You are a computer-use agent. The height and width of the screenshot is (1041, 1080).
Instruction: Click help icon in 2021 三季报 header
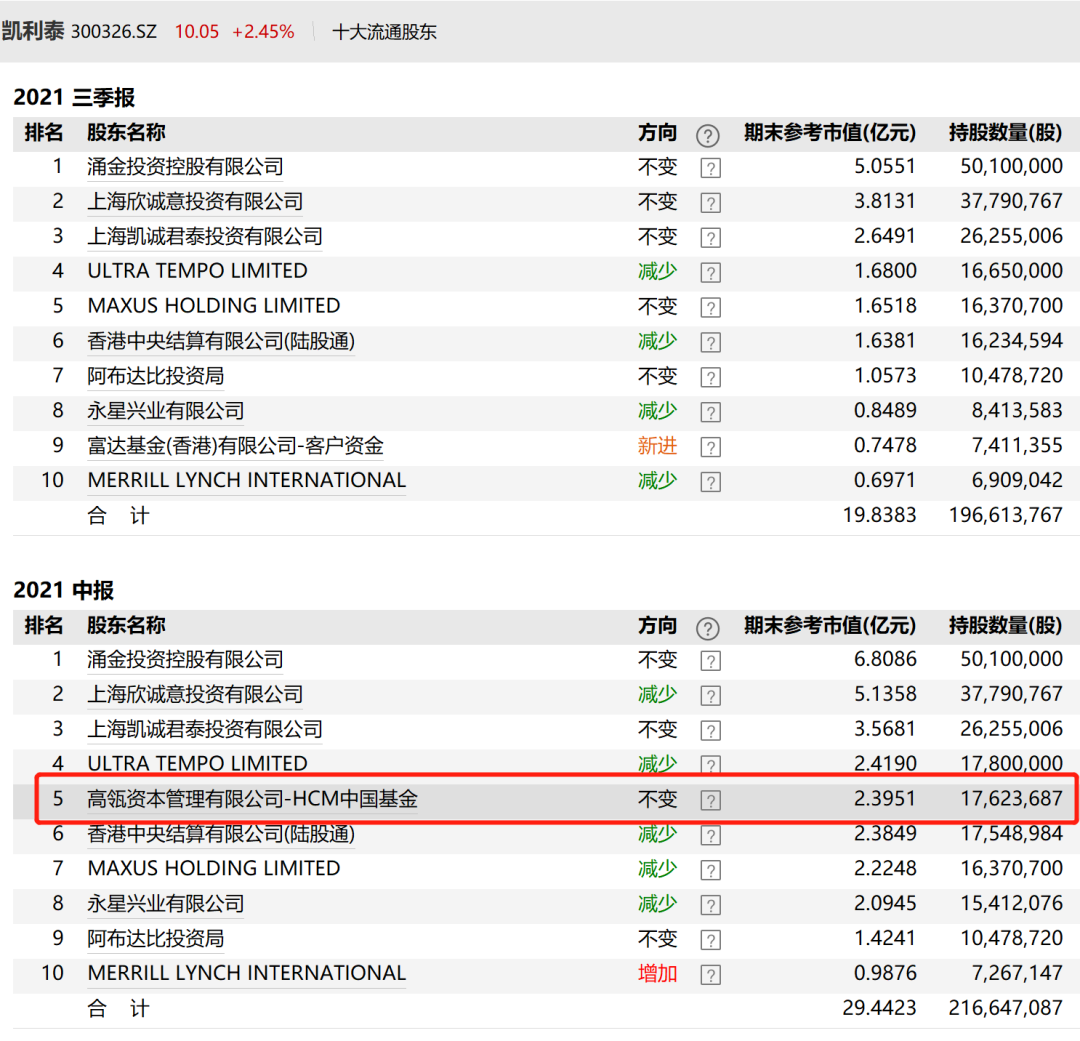point(708,135)
